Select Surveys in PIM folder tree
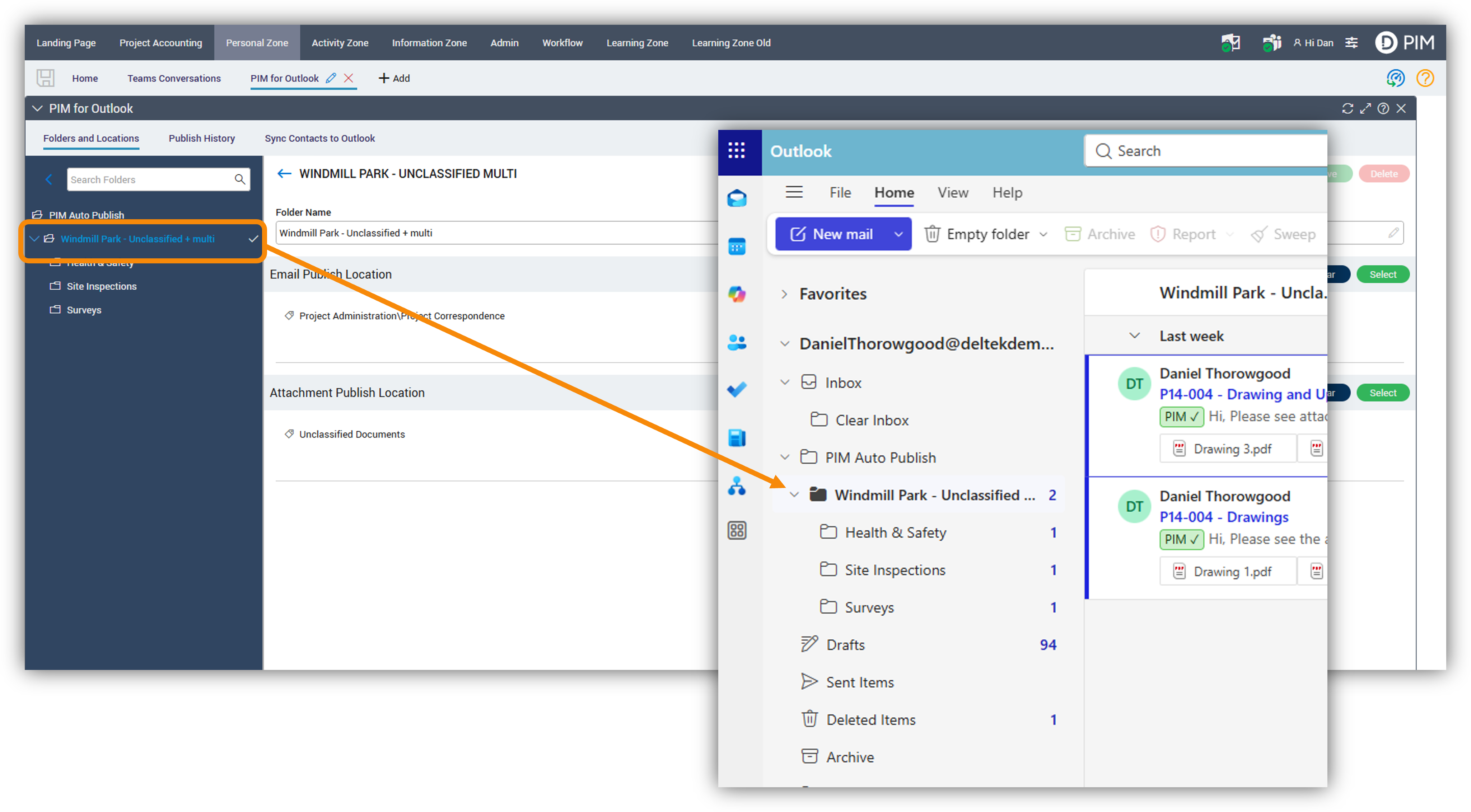The height and width of the screenshot is (812, 1471). tap(83, 310)
